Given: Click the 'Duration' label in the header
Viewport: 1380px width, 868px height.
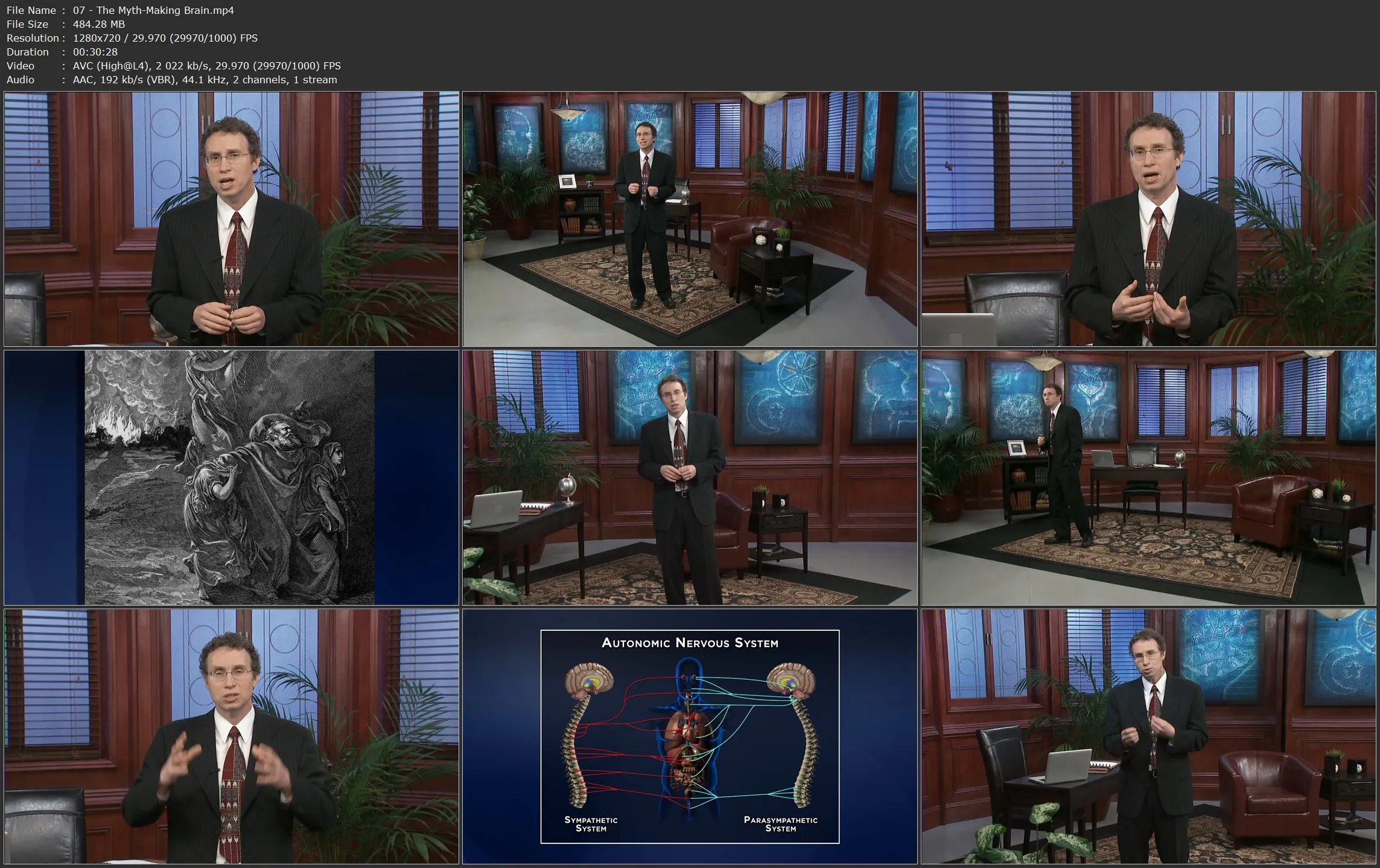Looking at the screenshot, I should coord(28,52).
